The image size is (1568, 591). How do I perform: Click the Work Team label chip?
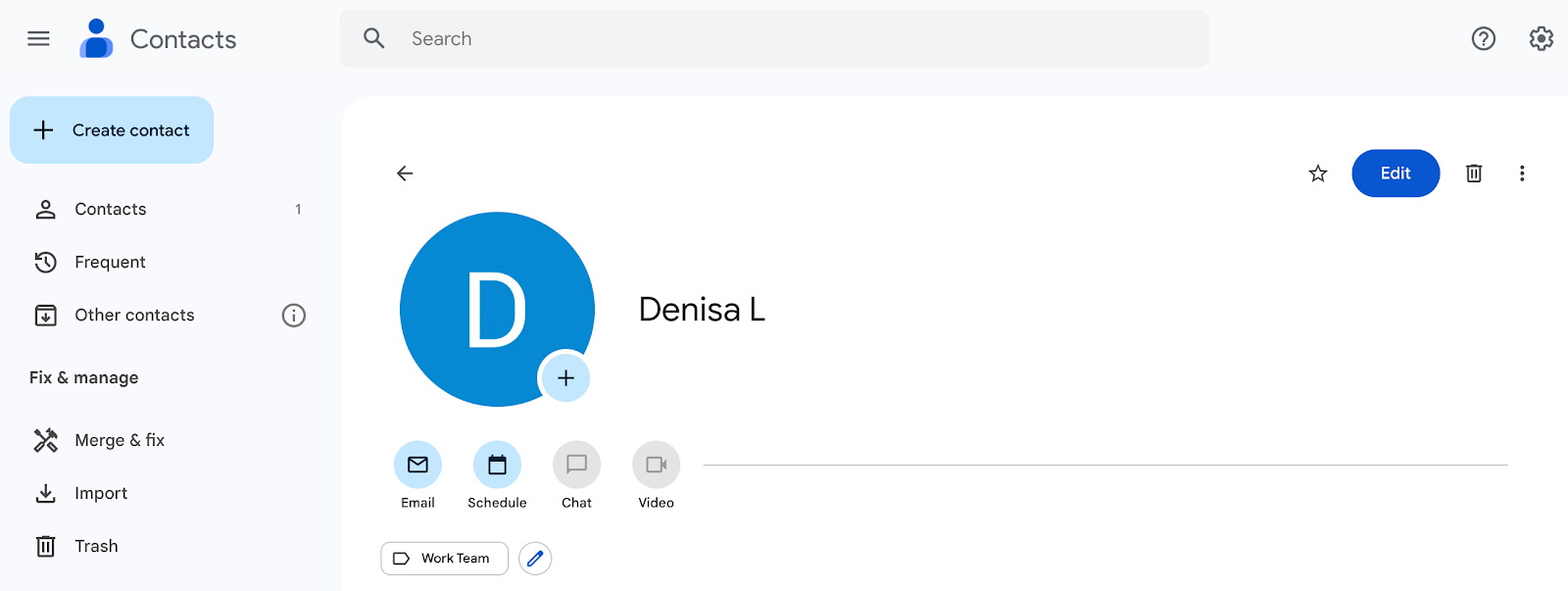pyautogui.click(x=444, y=559)
